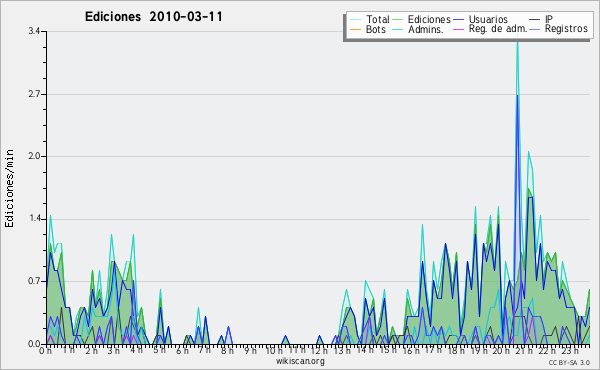Click the CC BY-SA 3.0 license text
Screen dimensions: 600x370
[x=569, y=362]
